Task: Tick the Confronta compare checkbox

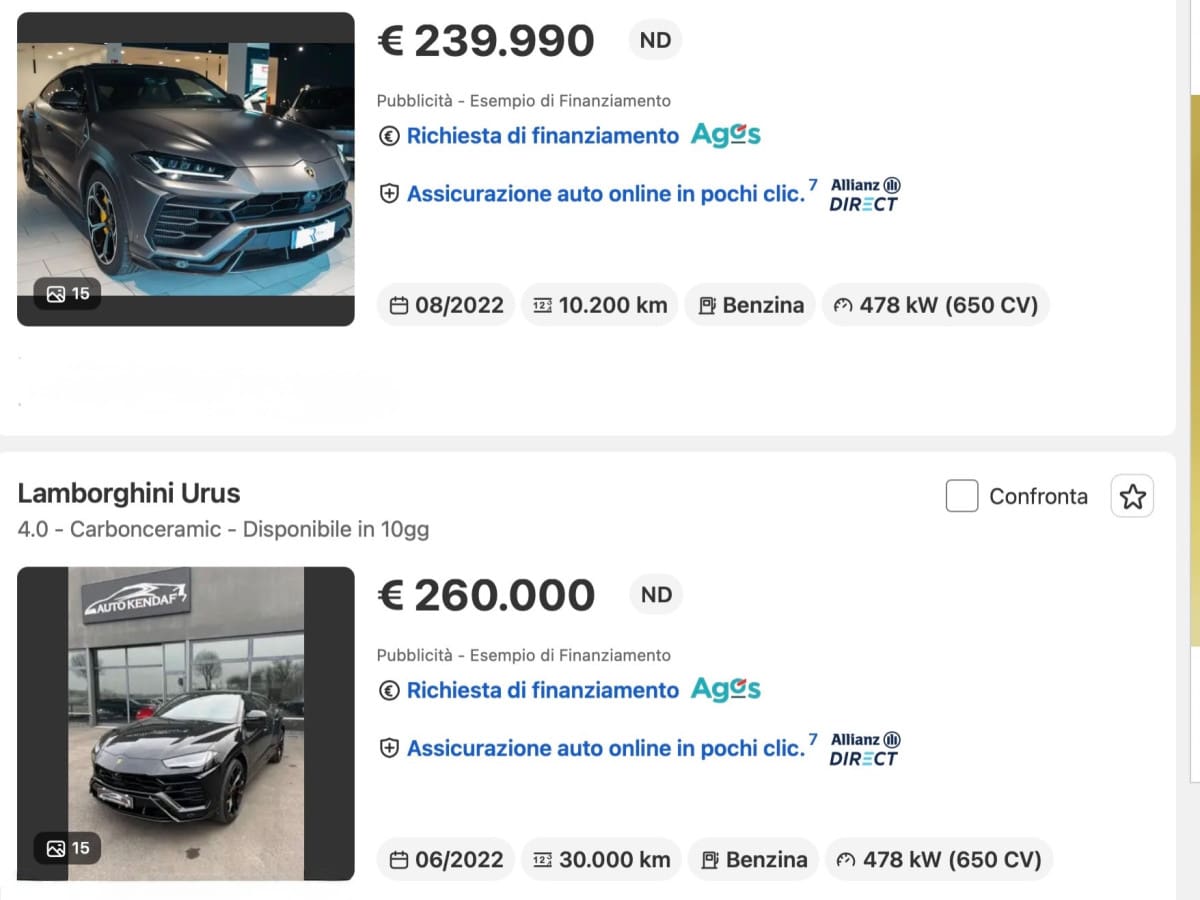Action: point(961,496)
